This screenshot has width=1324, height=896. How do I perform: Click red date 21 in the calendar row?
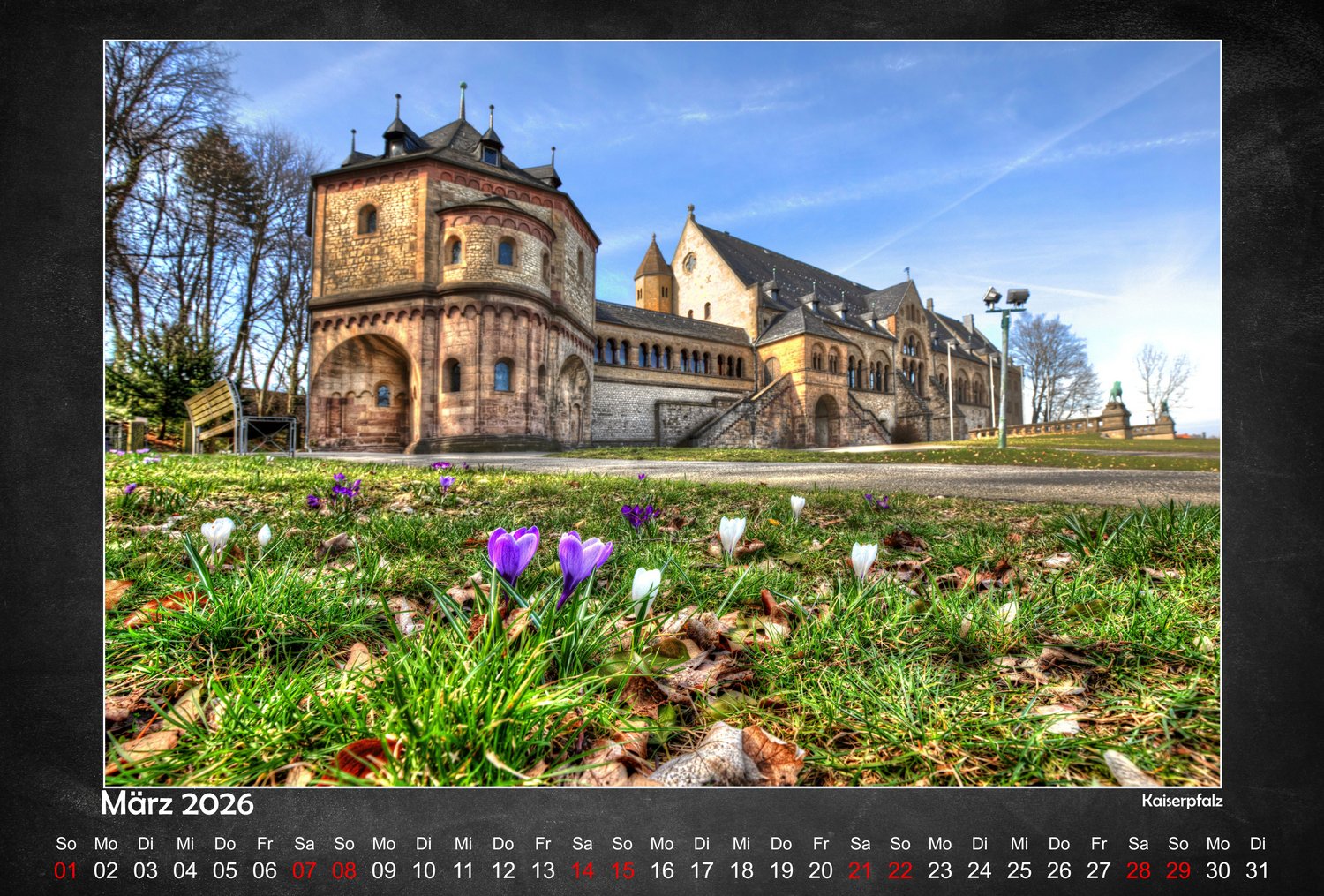click(861, 870)
